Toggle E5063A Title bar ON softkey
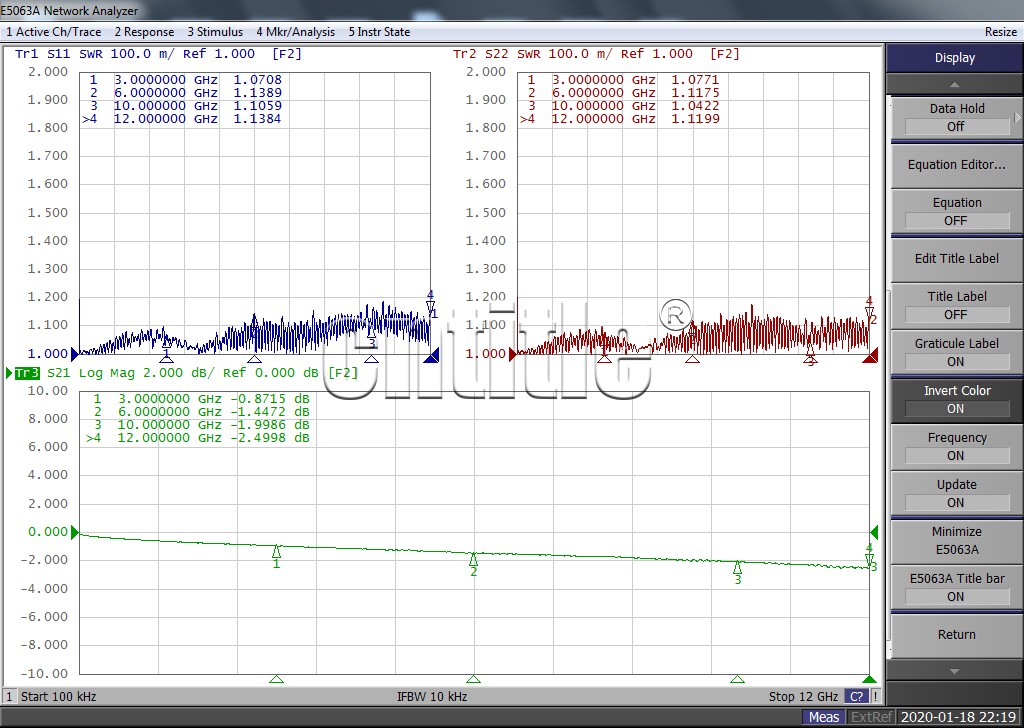 pos(956,588)
